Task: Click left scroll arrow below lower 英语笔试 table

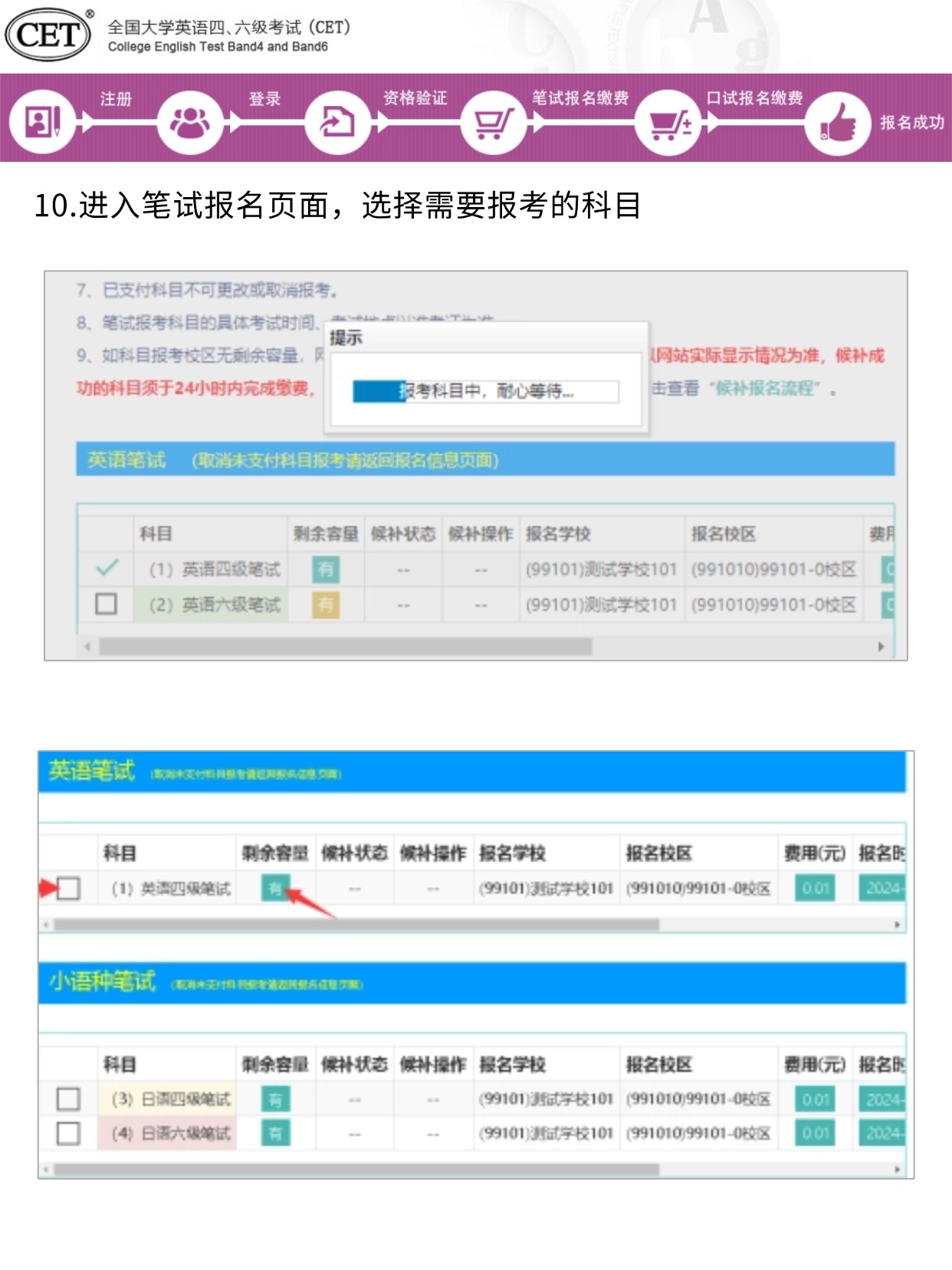Action: tap(46, 925)
